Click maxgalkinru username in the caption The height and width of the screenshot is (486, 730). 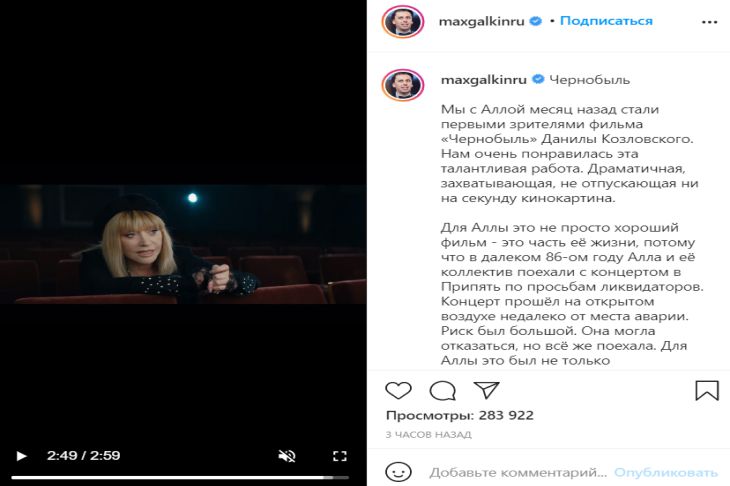click(484, 80)
